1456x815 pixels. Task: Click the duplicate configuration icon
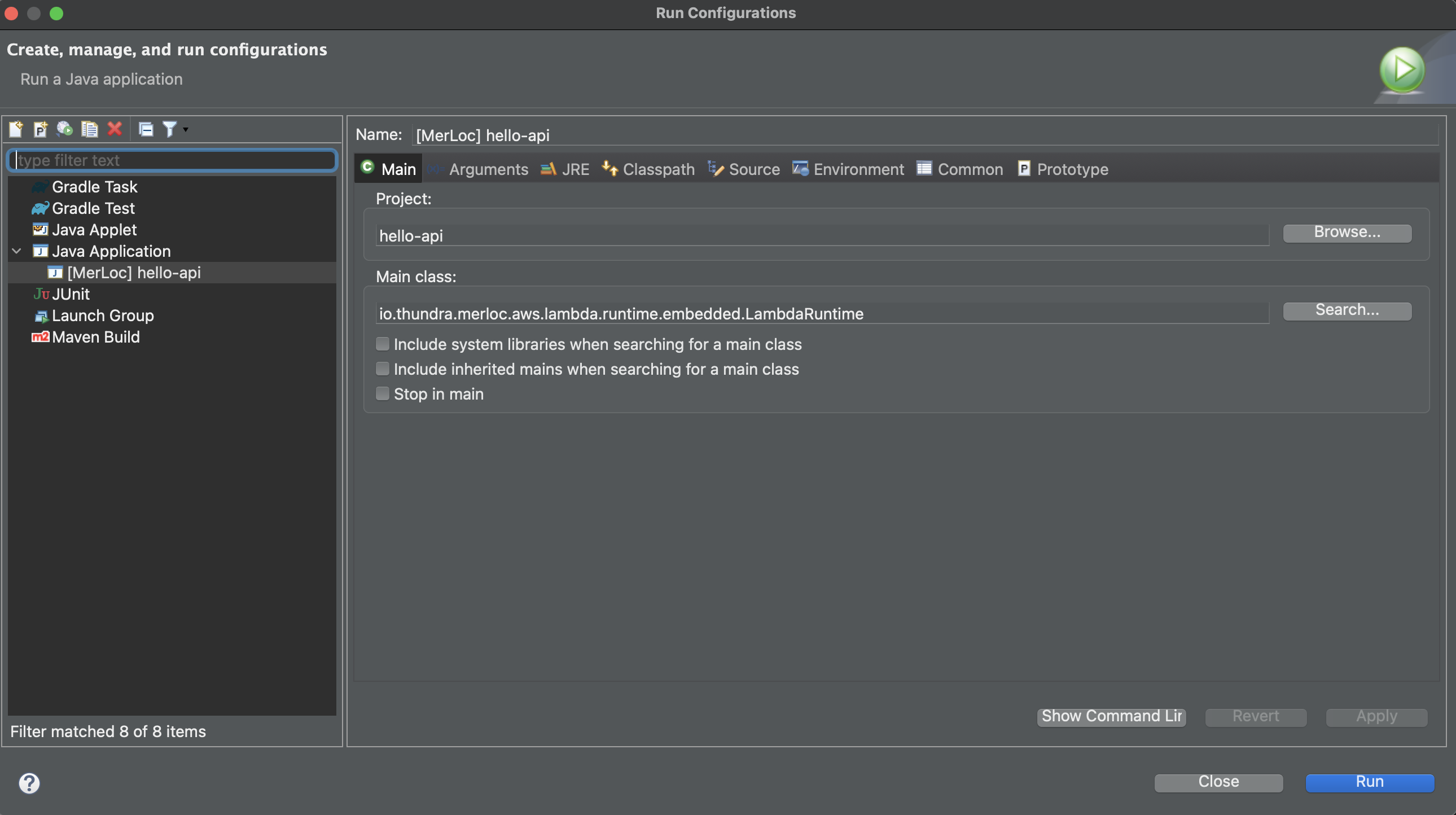[x=88, y=128]
